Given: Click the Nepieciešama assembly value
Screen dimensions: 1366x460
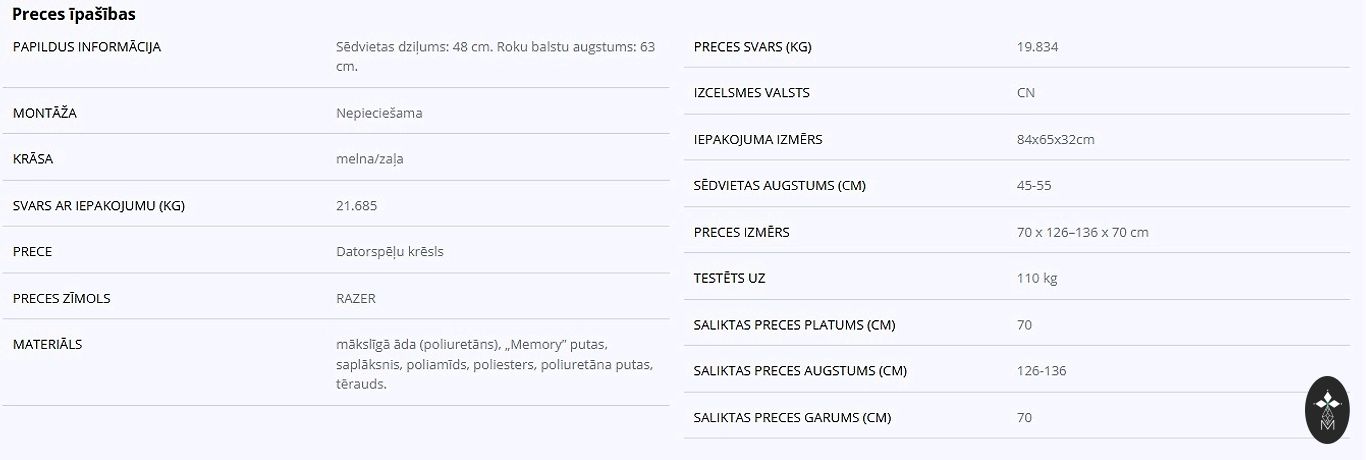Looking at the screenshot, I should point(379,113).
